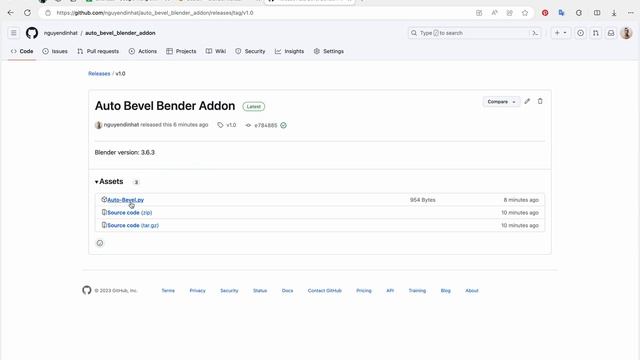Screen dimensions: 640x360
Task: Switch to the Security tab
Action: coord(250,51)
